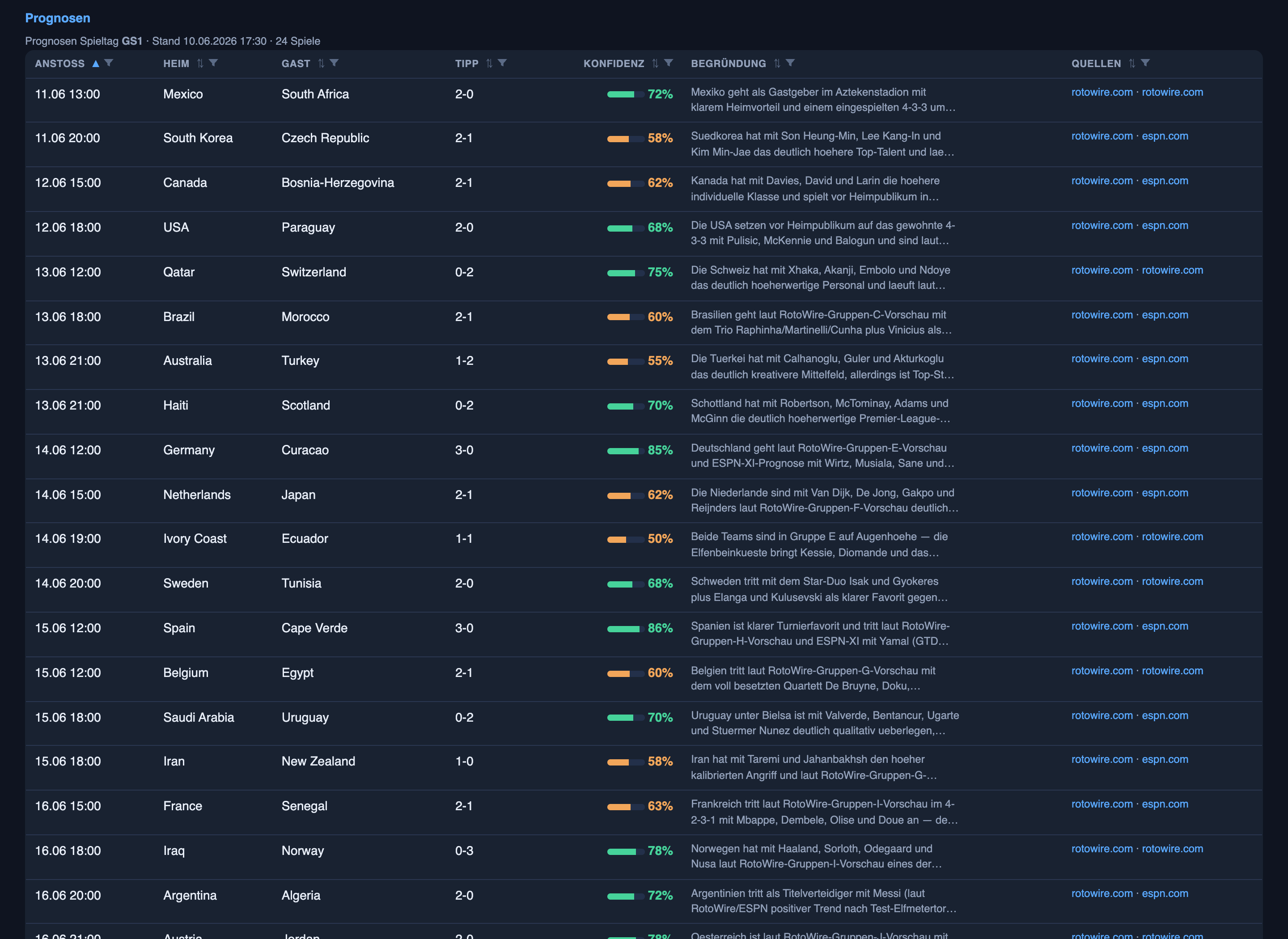Viewport: 1288px width, 939px height.
Task: Click the France reasoning text about Mbappe
Action: pyautogui.click(x=824, y=812)
